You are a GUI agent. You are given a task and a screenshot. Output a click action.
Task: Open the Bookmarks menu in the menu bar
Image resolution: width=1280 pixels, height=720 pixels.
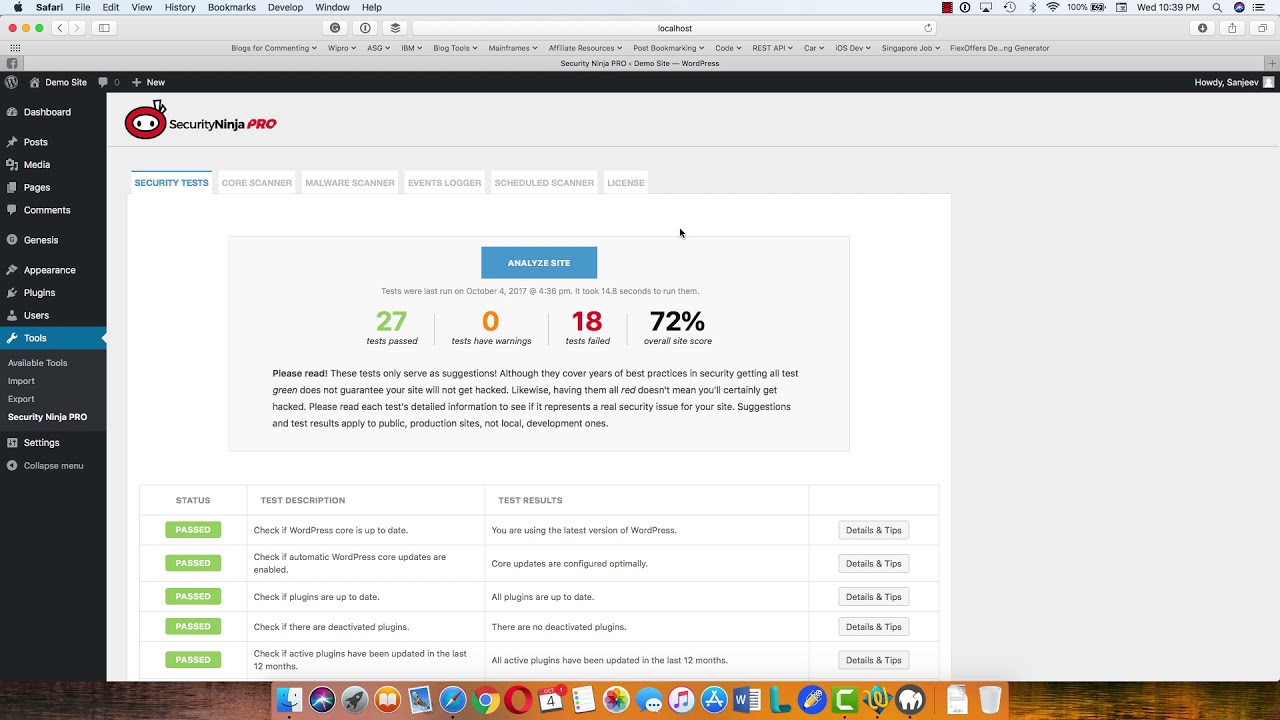[x=231, y=7]
